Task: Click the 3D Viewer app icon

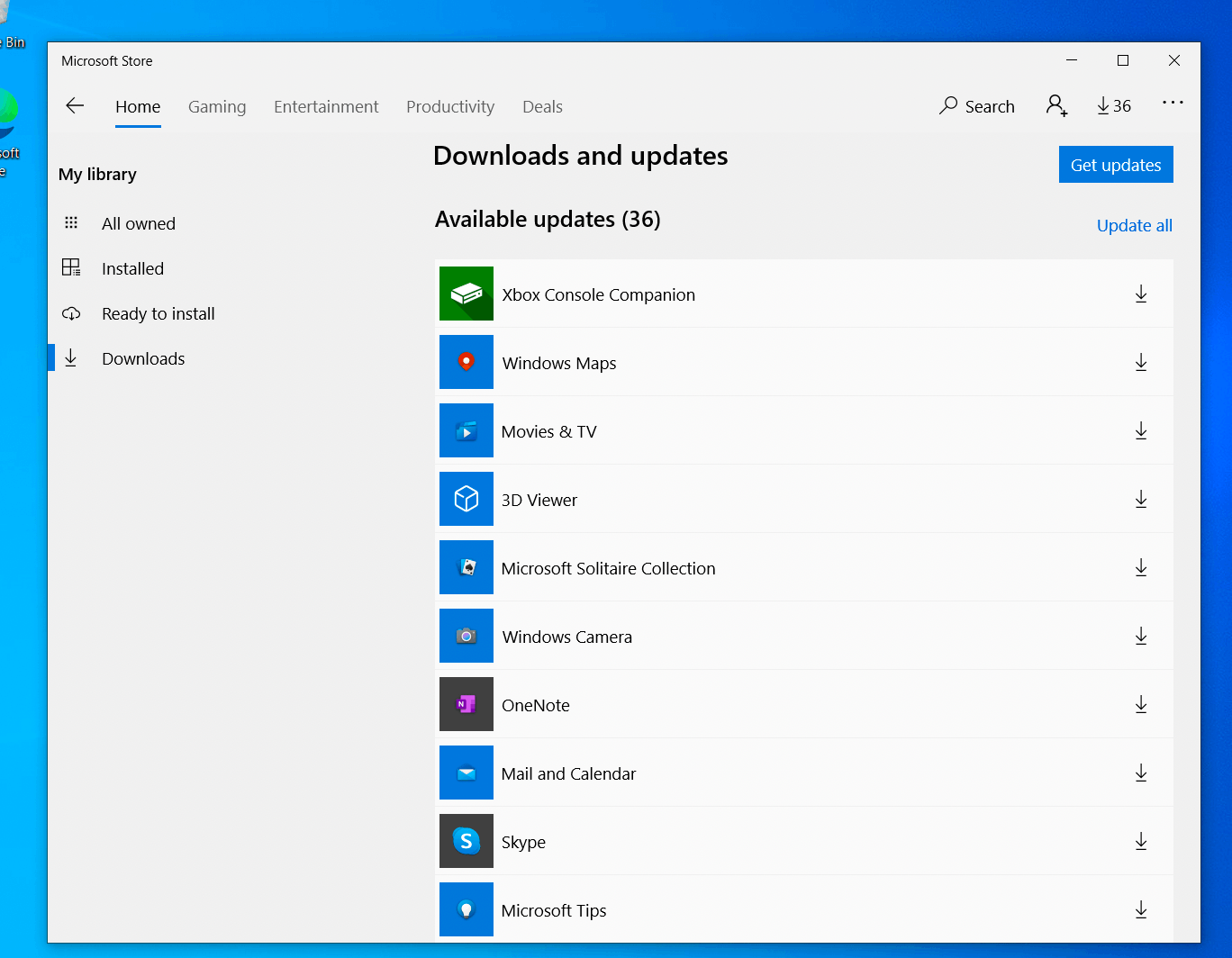Action: tap(467, 499)
